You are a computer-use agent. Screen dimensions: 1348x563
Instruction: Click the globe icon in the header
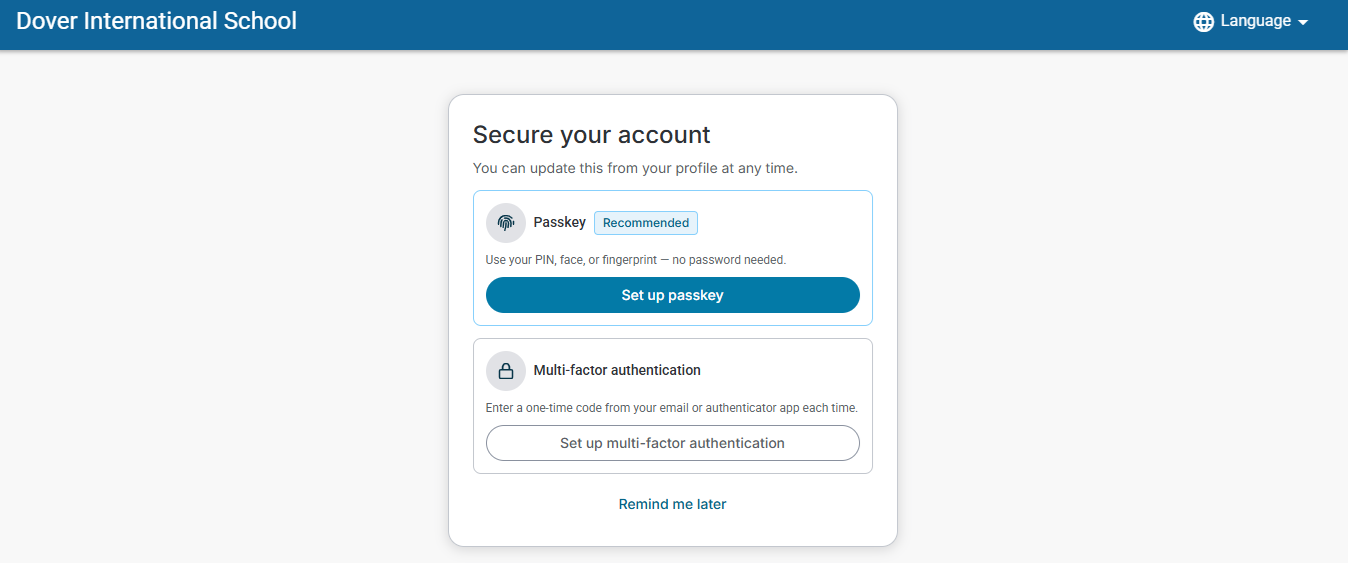click(1204, 22)
